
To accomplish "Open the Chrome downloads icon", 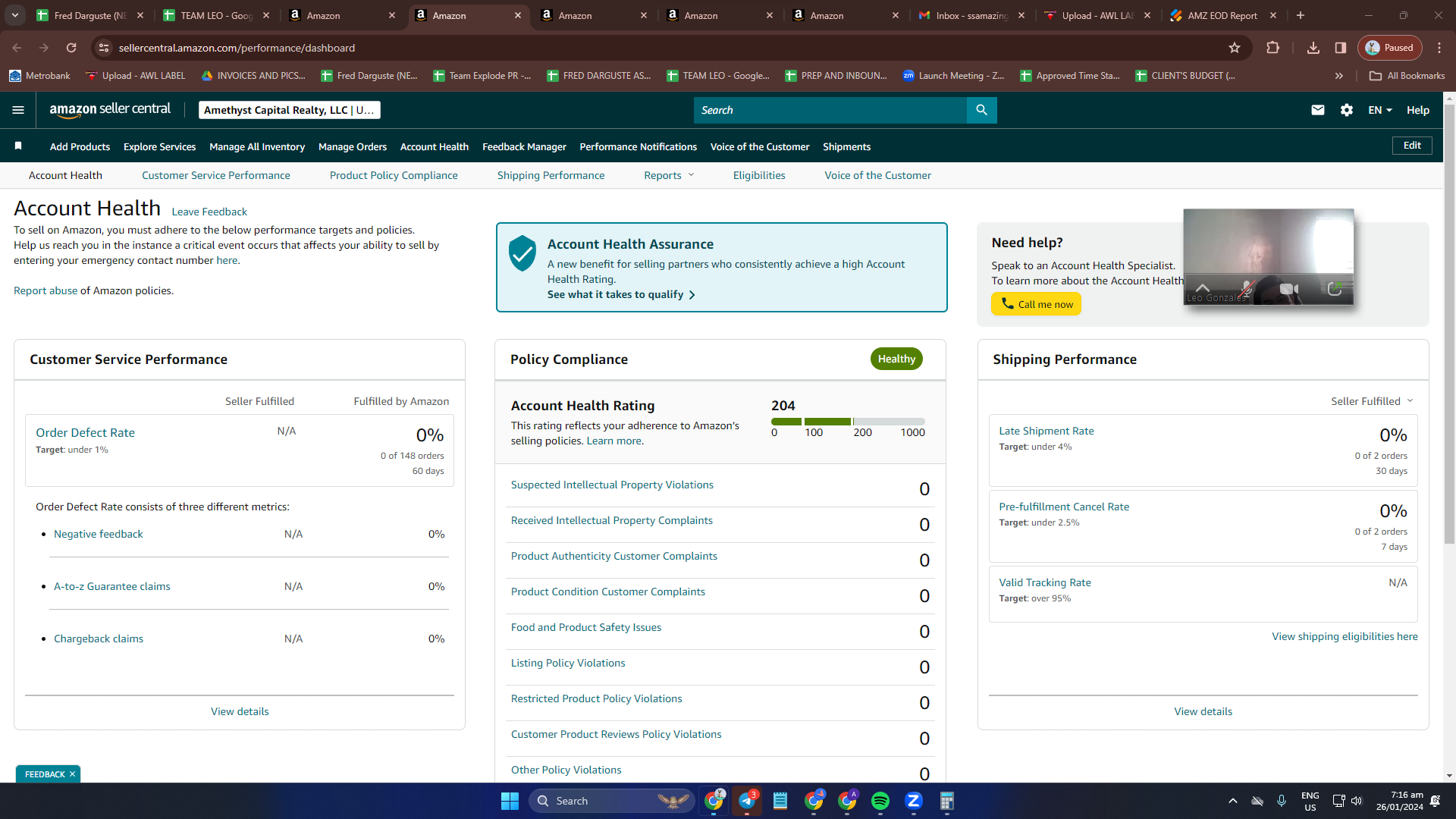I will pyautogui.click(x=1313, y=48).
